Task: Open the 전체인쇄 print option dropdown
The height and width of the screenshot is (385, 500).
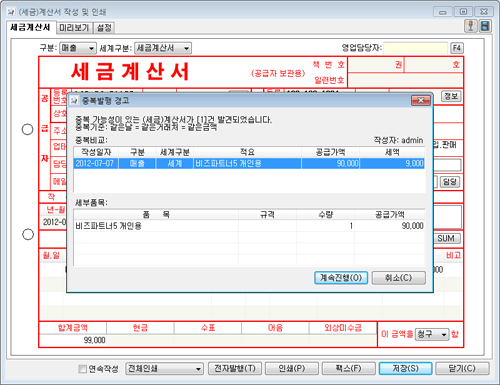Action: pyautogui.click(x=164, y=369)
